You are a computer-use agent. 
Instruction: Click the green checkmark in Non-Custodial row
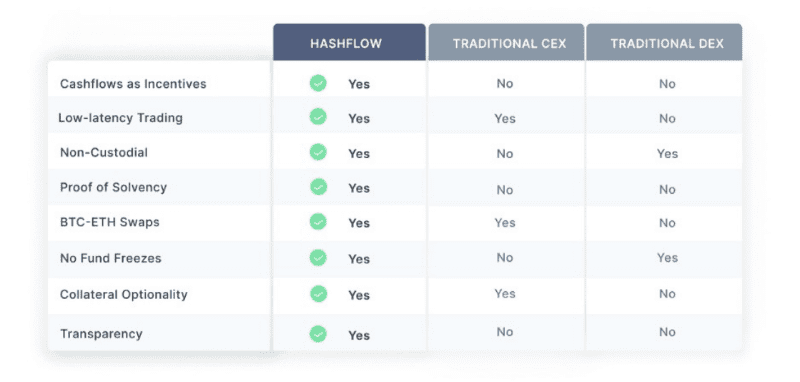pyautogui.click(x=318, y=152)
